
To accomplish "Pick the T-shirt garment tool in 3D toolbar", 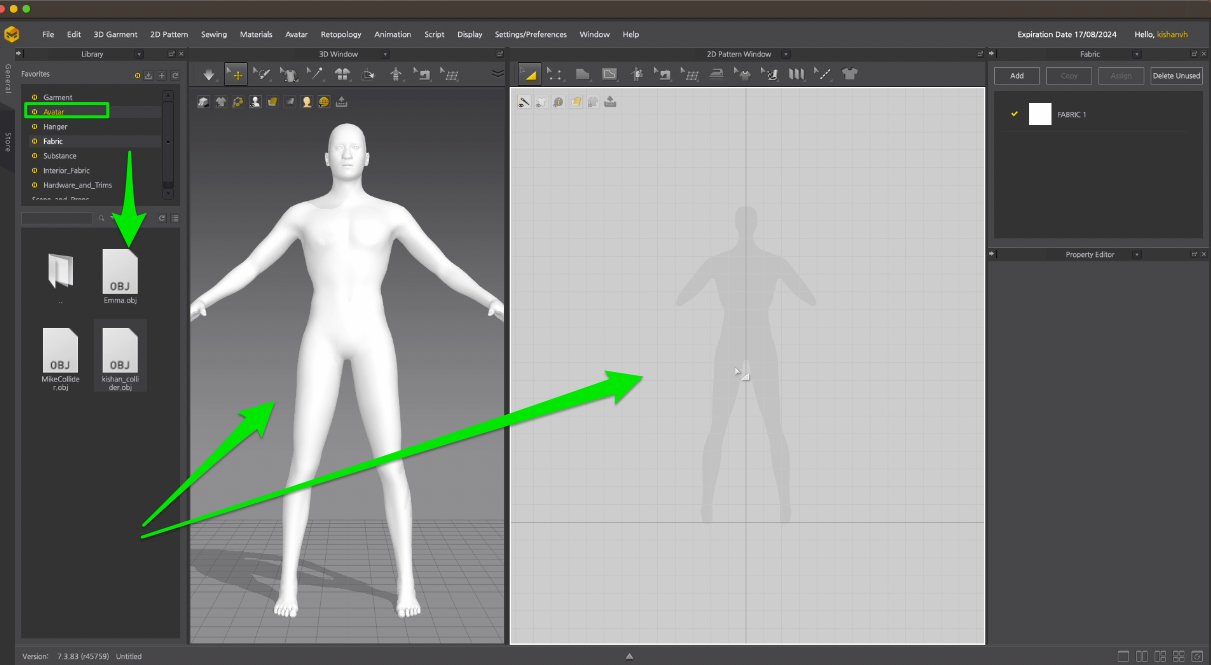I will point(289,74).
